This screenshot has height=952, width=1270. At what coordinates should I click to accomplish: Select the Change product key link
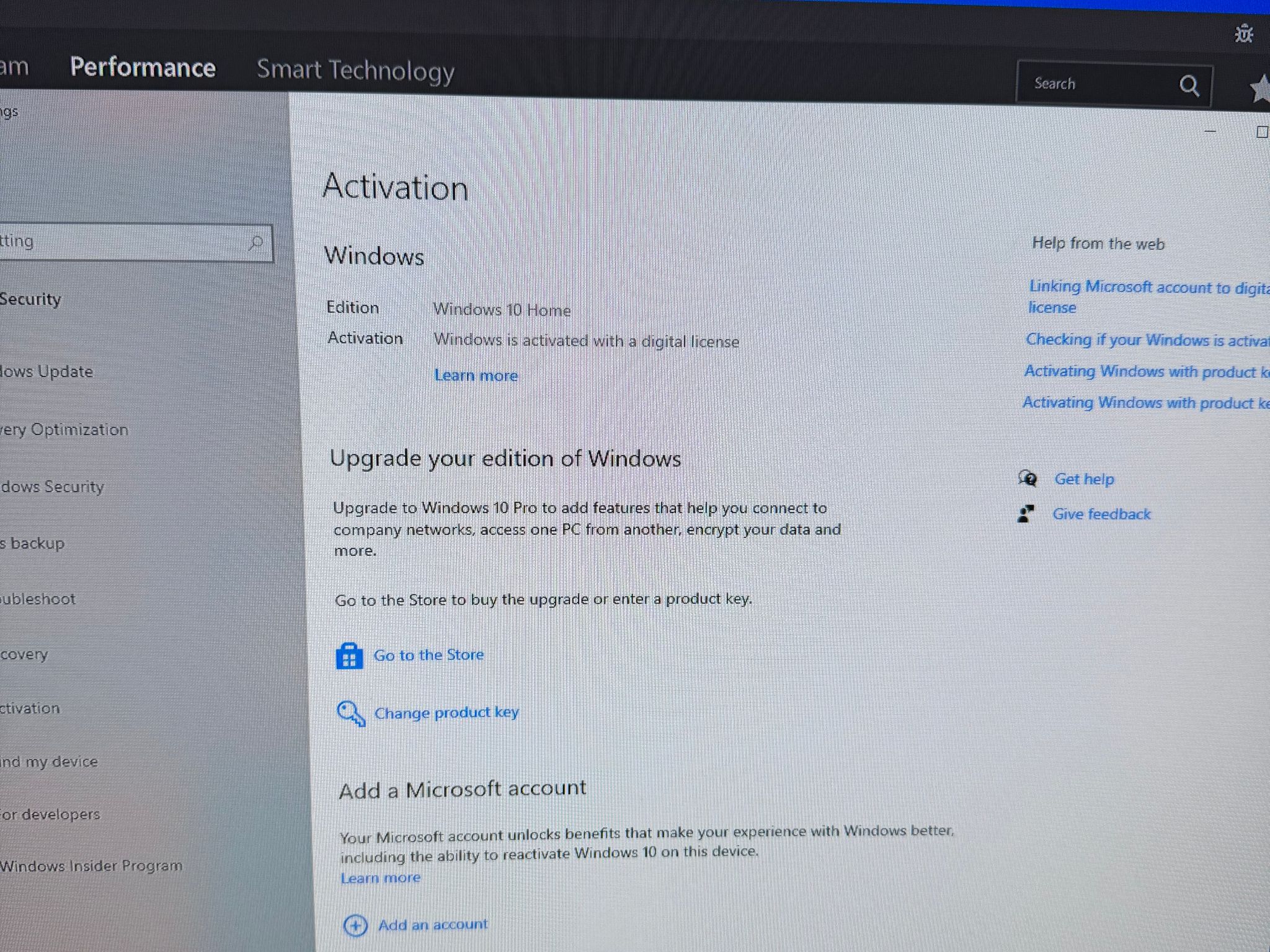(446, 713)
